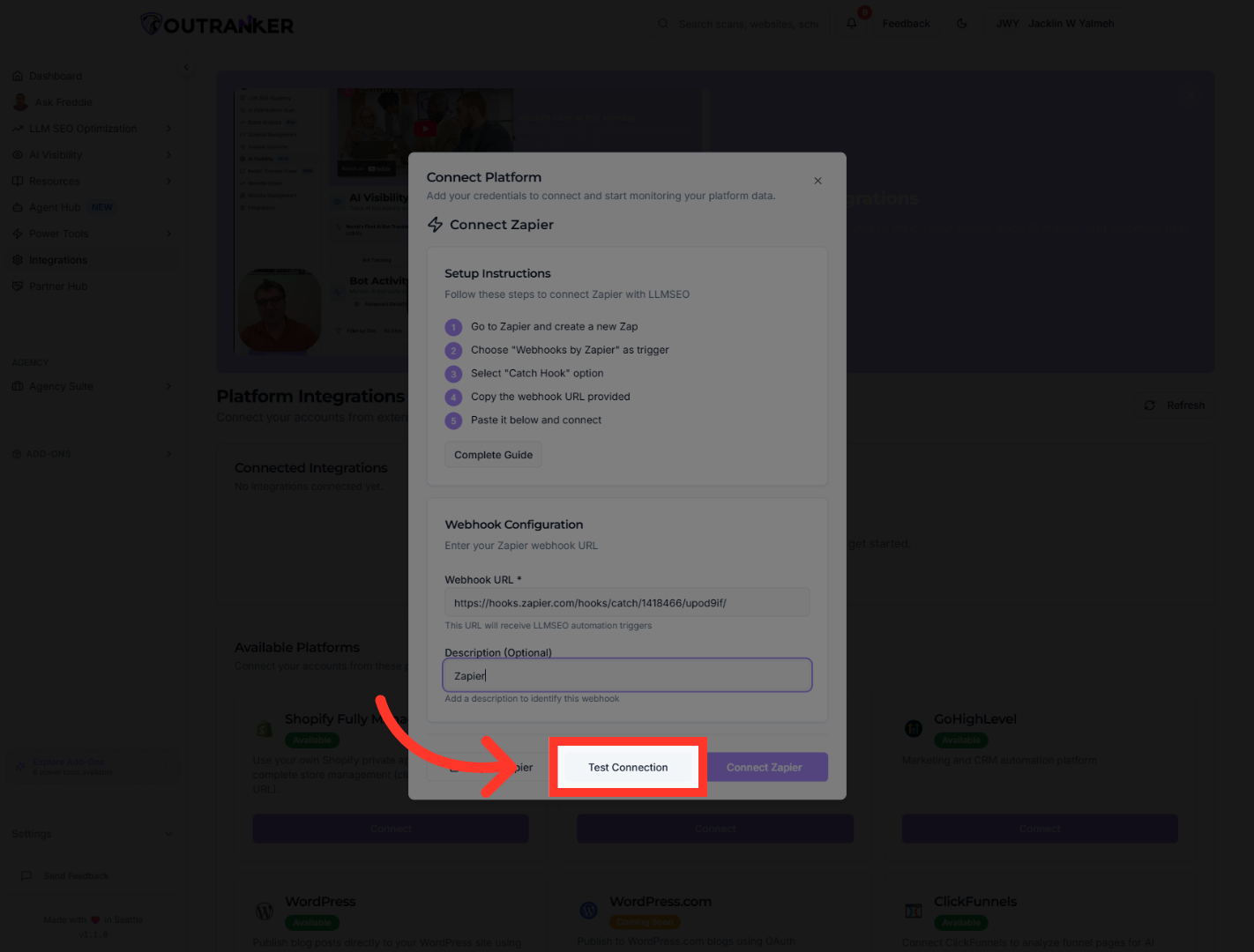Click the Outranker logo
The width and height of the screenshot is (1254, 952).
(218, 25)
